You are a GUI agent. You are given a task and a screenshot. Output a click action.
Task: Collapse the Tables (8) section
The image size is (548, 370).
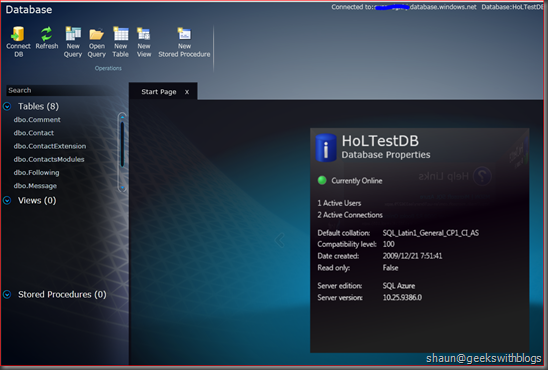(x=7, y=106)
